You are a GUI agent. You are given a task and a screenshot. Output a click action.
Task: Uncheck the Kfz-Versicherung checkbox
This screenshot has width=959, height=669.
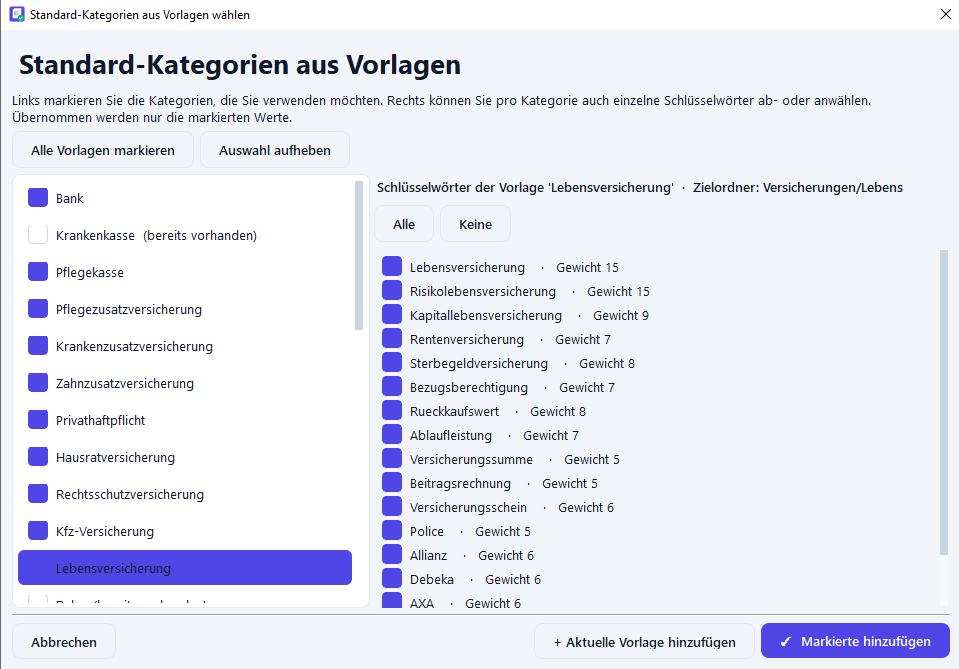click(38, 531)
